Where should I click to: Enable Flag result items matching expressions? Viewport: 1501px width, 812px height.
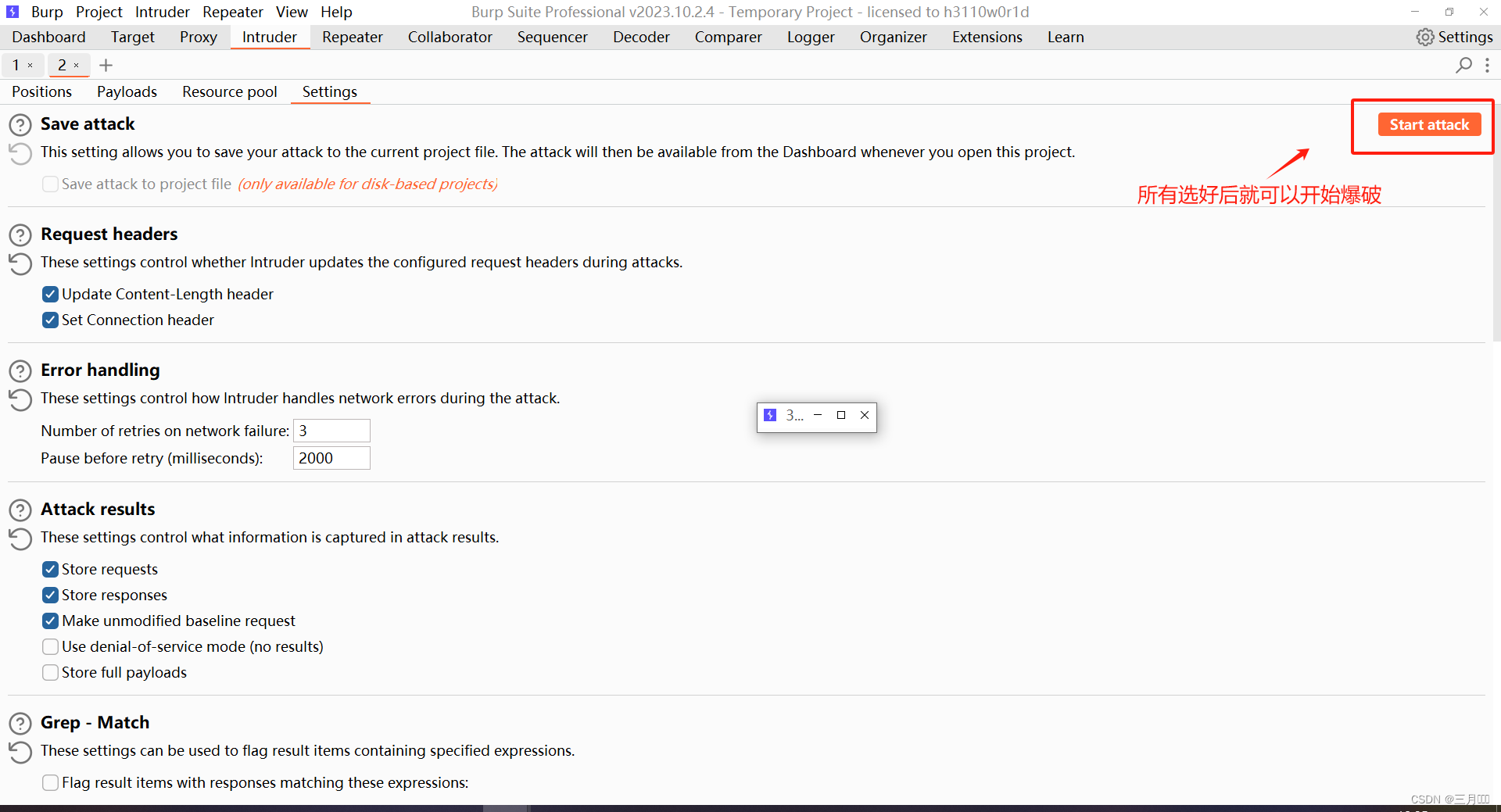click(50, 782)
